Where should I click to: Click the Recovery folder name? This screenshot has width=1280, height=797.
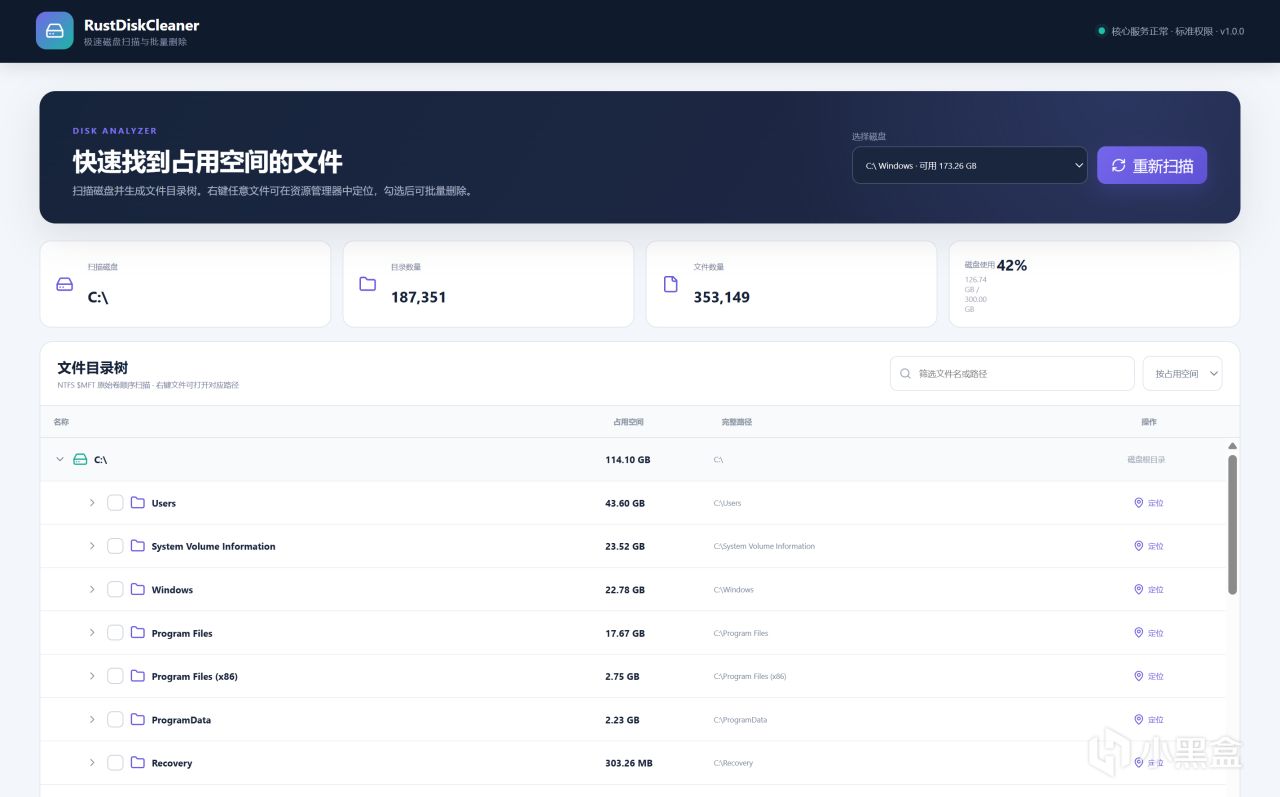tap(172, 763)
